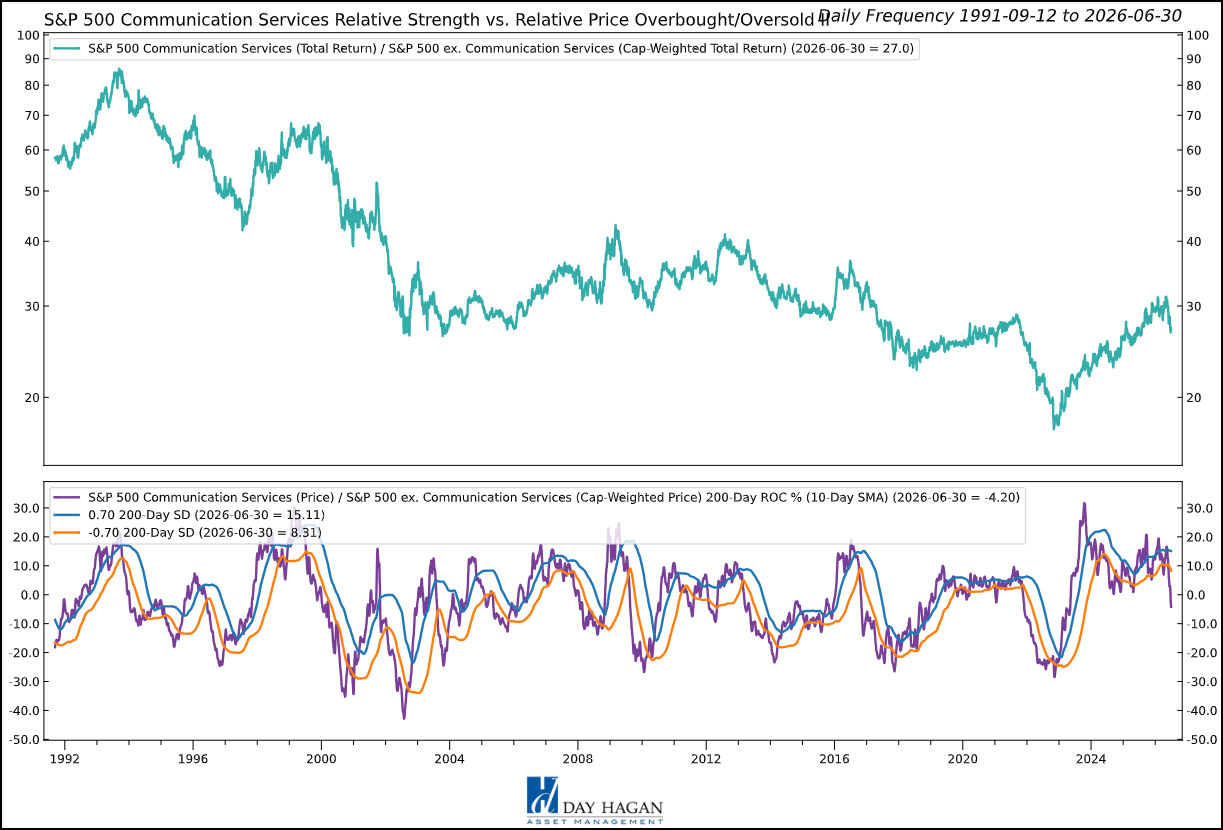The width and height of the screenshot is (1223, 830).
Task: Select the '-0.70 200-Day SD' legend entry
Action: pos(189,532)
